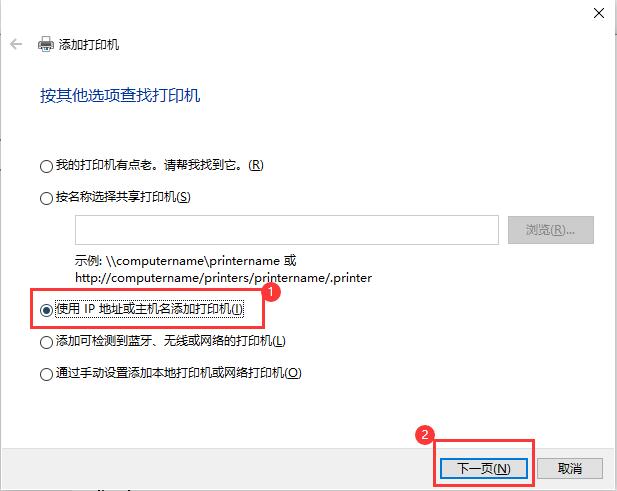This screenshot has height=491, width=617.
Task: Click the 请帮我找到它。(R) label text
Action: [x=214, y=165]
